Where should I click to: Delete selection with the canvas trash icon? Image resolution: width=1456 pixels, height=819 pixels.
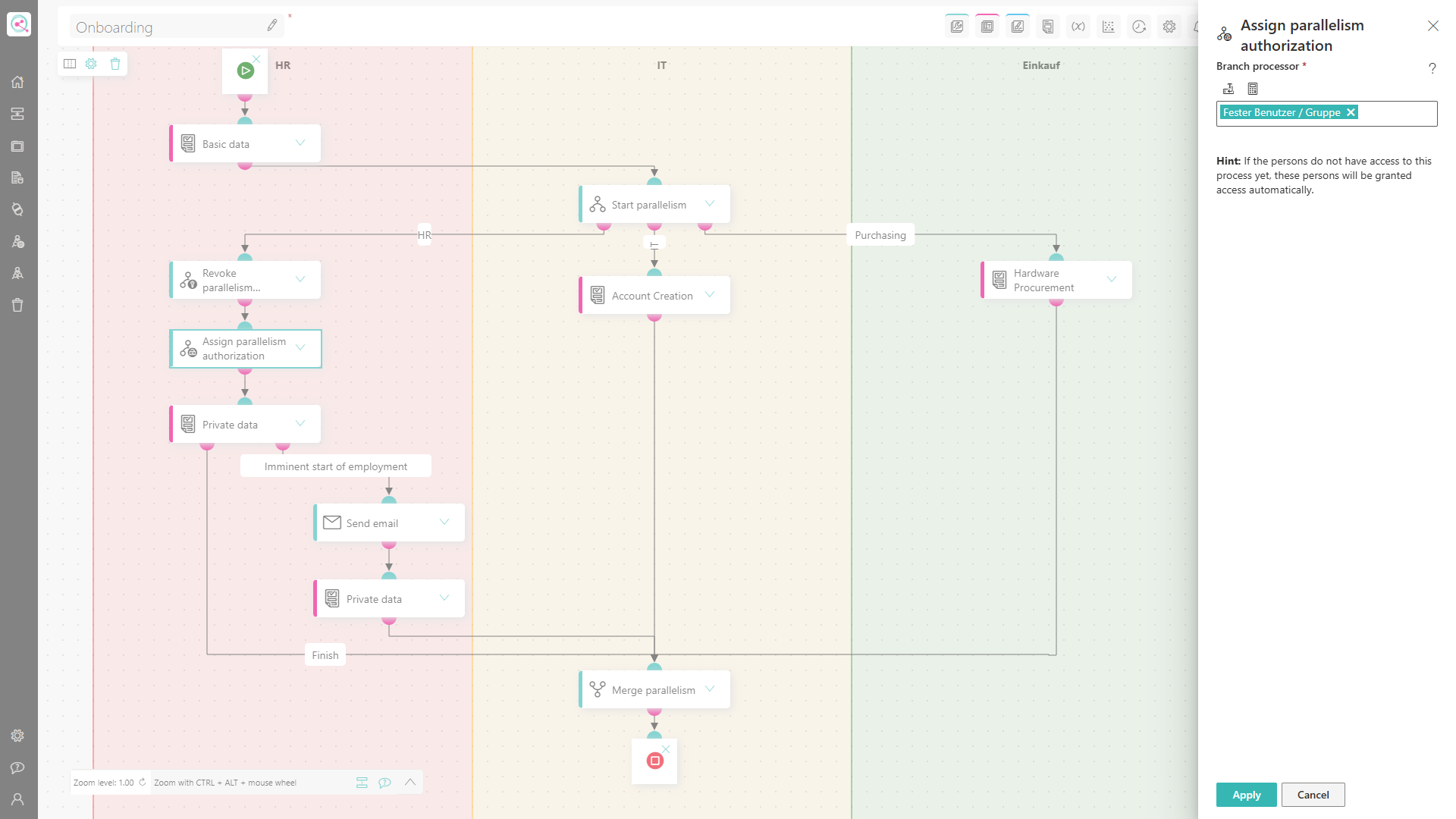click(115, 64)
